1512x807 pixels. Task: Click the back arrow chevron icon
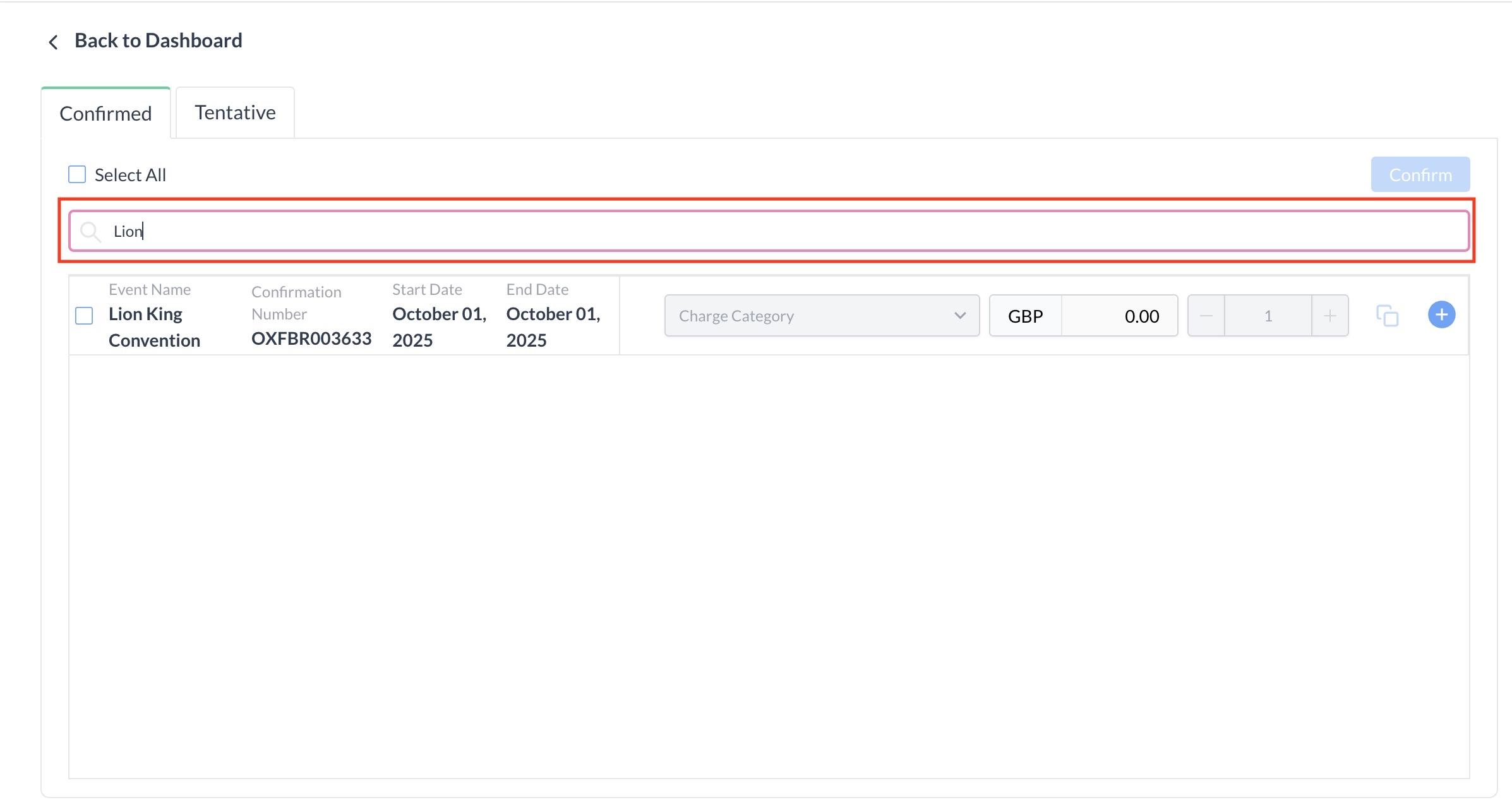click(54, 42)
